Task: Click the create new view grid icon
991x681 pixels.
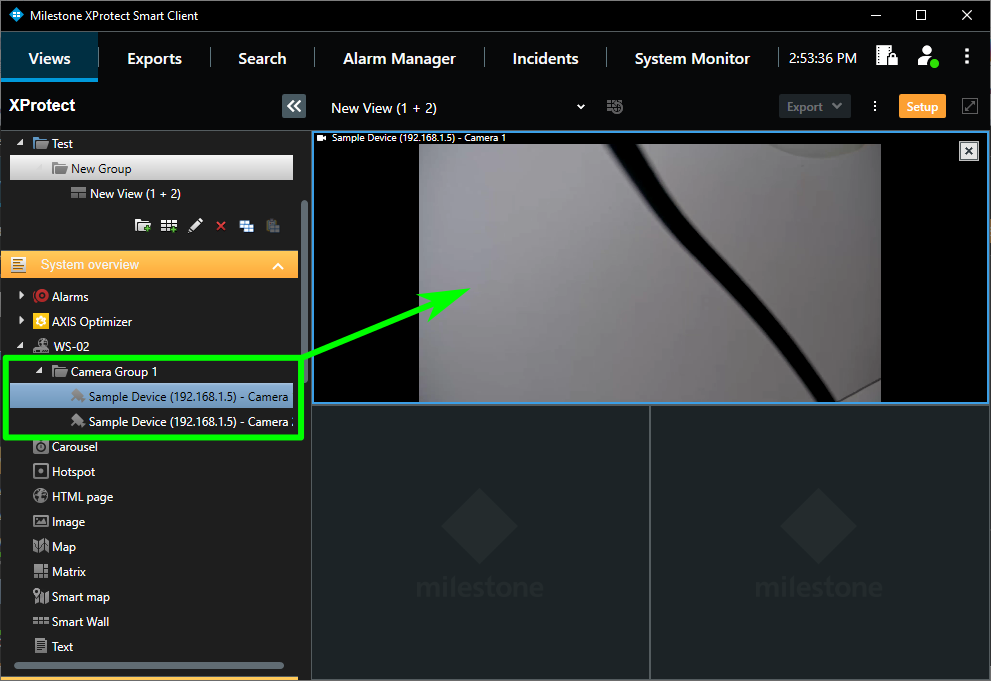Action: 169,226
